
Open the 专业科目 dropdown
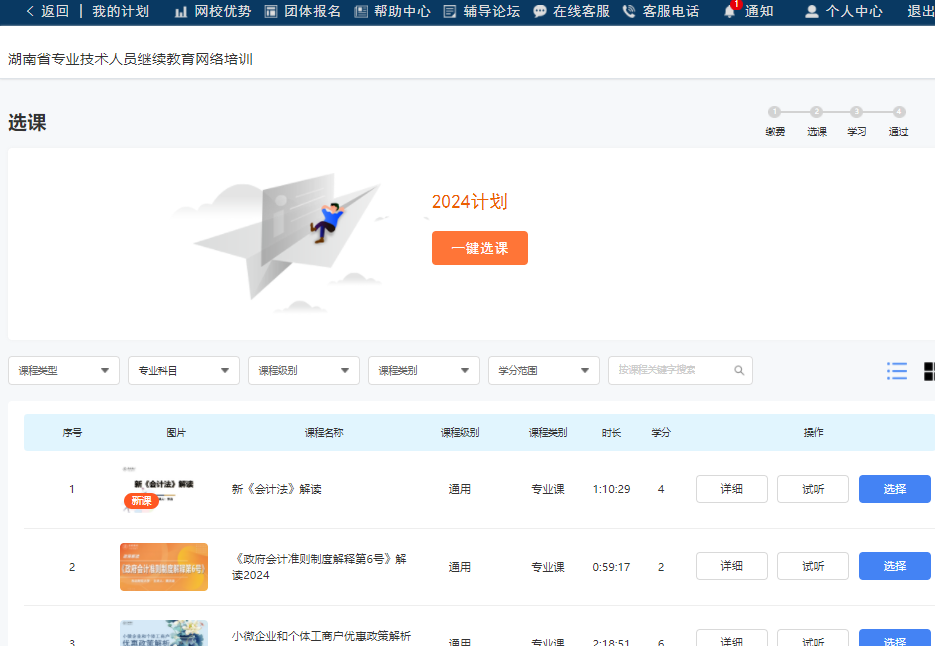[184, 370]
